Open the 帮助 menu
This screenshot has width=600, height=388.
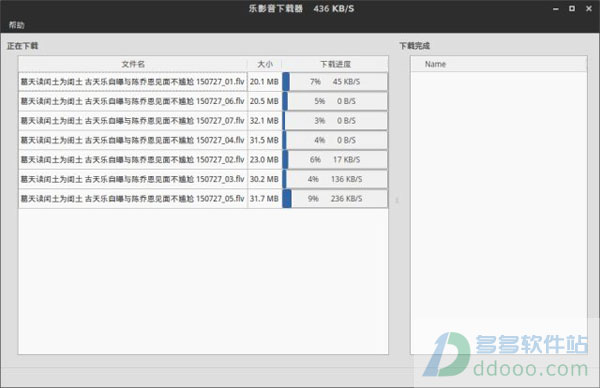[16, 25]
